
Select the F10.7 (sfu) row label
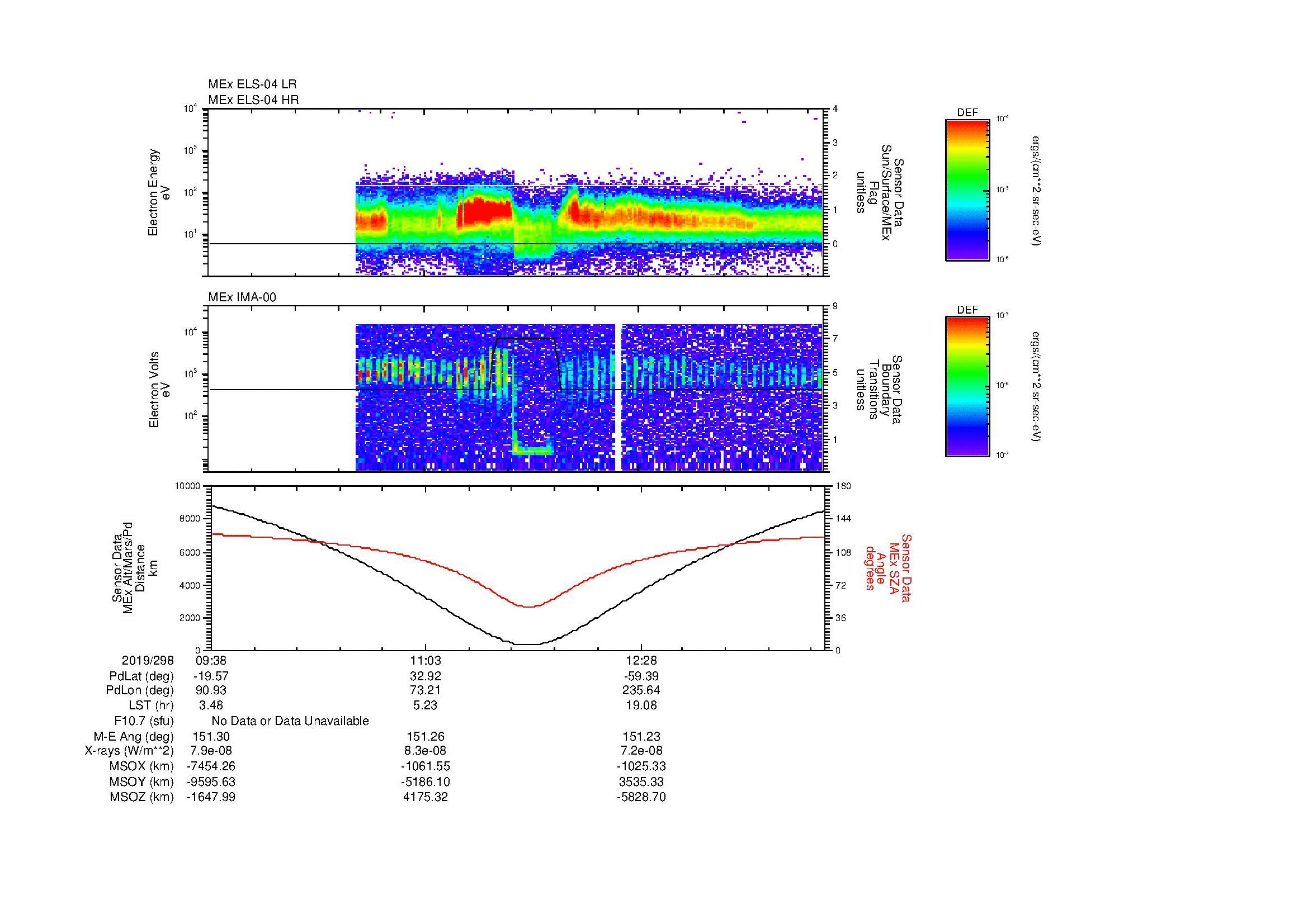tap(144, 721)
